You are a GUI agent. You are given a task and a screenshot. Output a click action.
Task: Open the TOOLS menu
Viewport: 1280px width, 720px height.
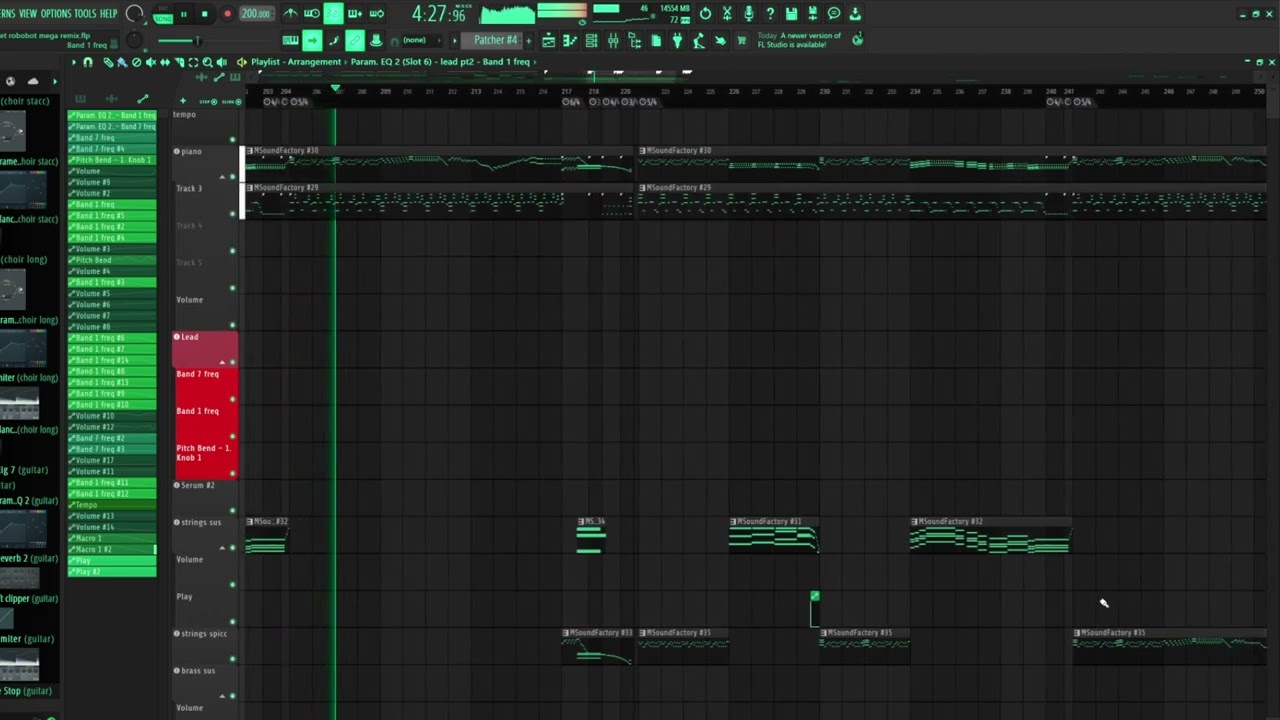[x=85, y=14]
